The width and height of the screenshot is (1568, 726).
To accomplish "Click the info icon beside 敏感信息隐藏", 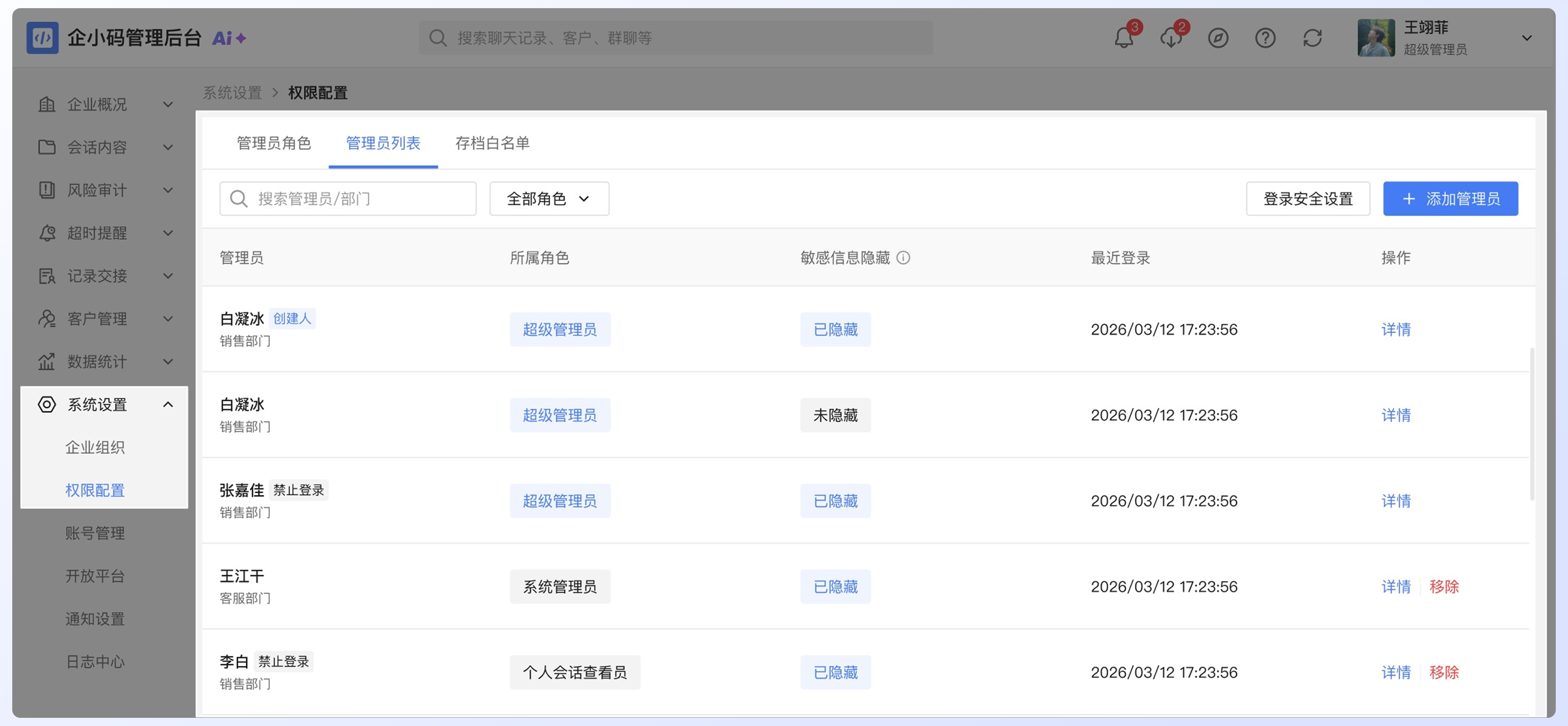I will click(903, 258).
